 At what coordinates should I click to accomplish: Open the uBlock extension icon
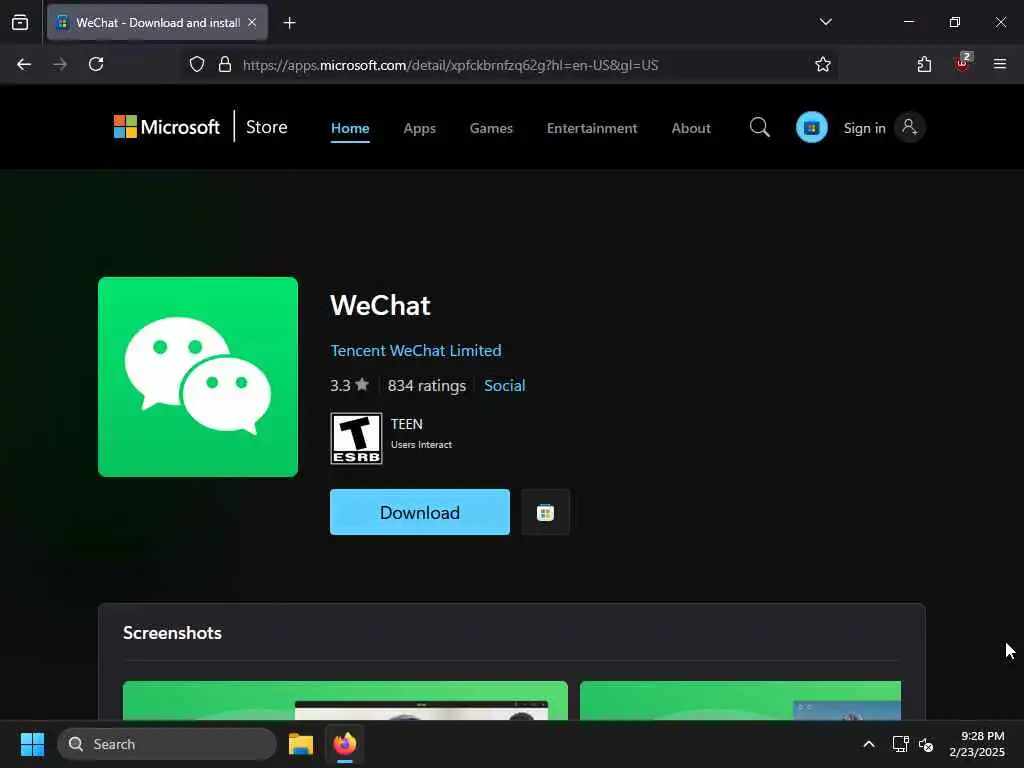[x=962, y=63]
